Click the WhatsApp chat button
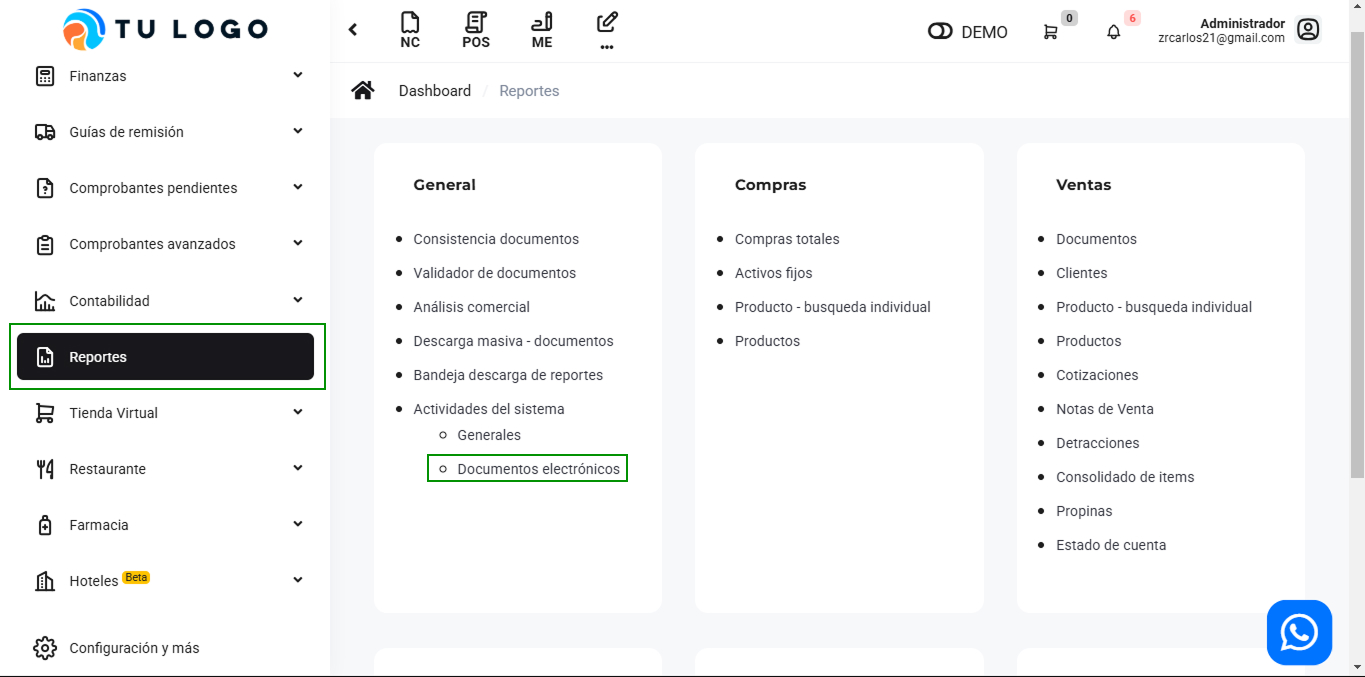This screenshot has width=1365, height=677. (1299, 632)
